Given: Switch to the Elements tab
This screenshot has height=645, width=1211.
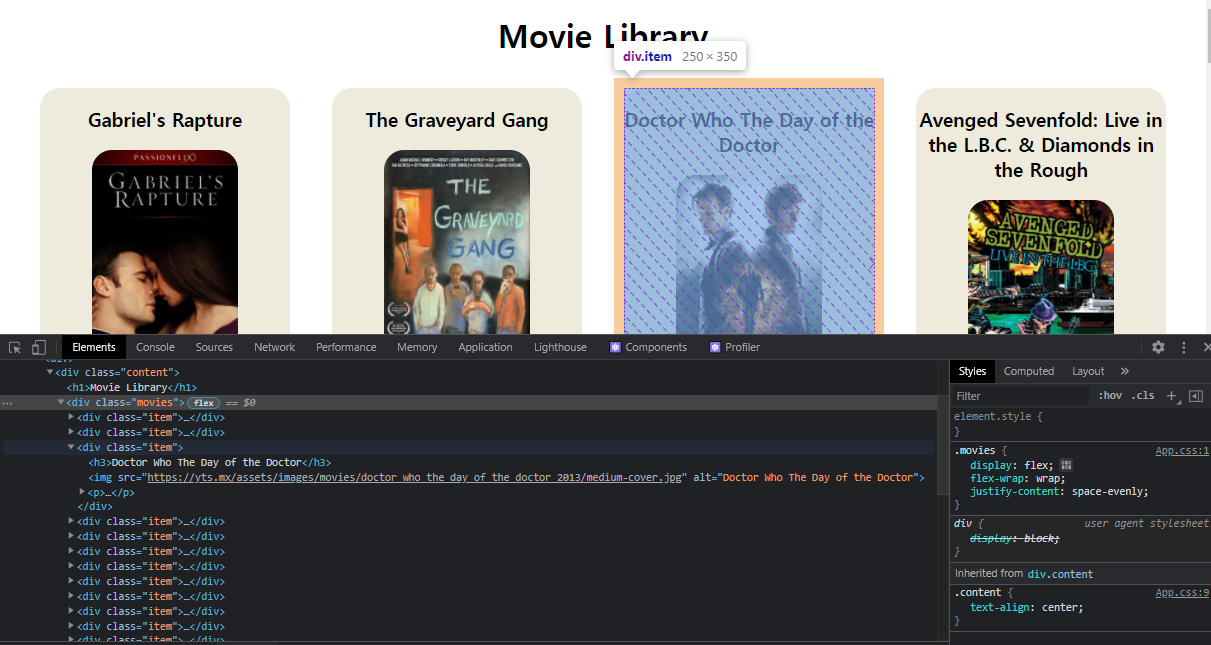Looking at the screenshot, I should (94, 347).
